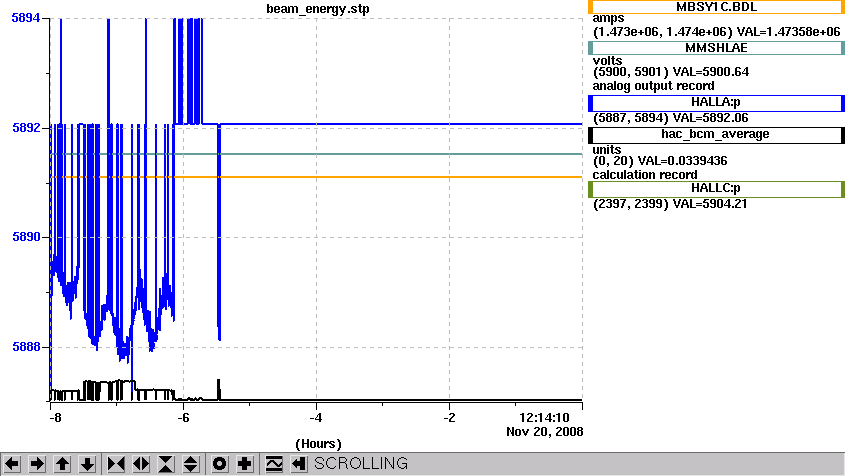
Task: Zoom in on time axis (inward triangles)
Action: point(116,464)
